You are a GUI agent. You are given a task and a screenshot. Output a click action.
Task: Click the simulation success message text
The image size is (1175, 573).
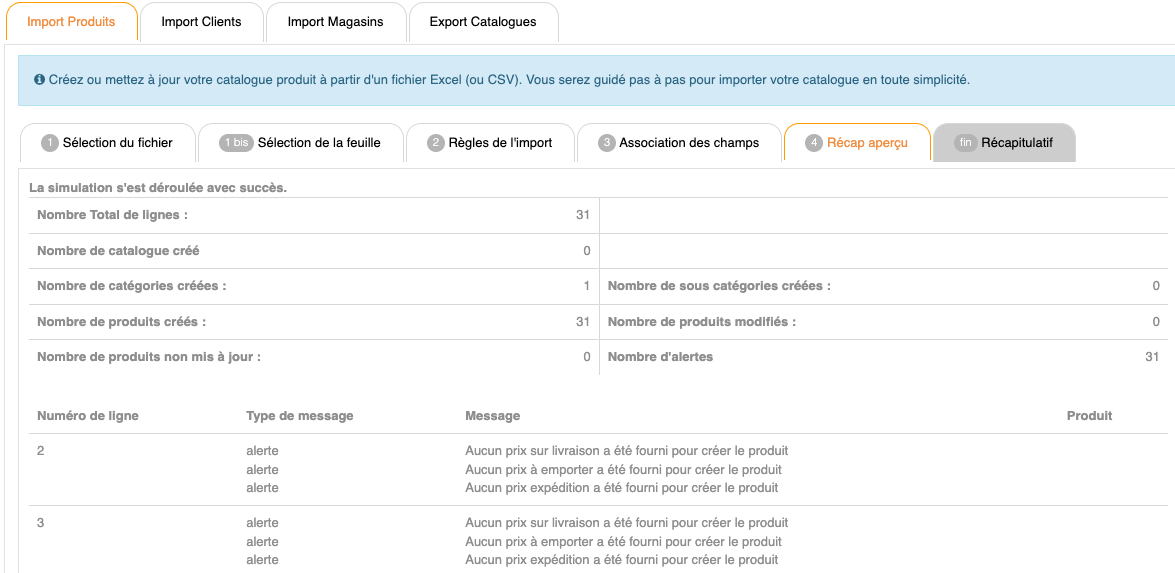click(158, 188)
